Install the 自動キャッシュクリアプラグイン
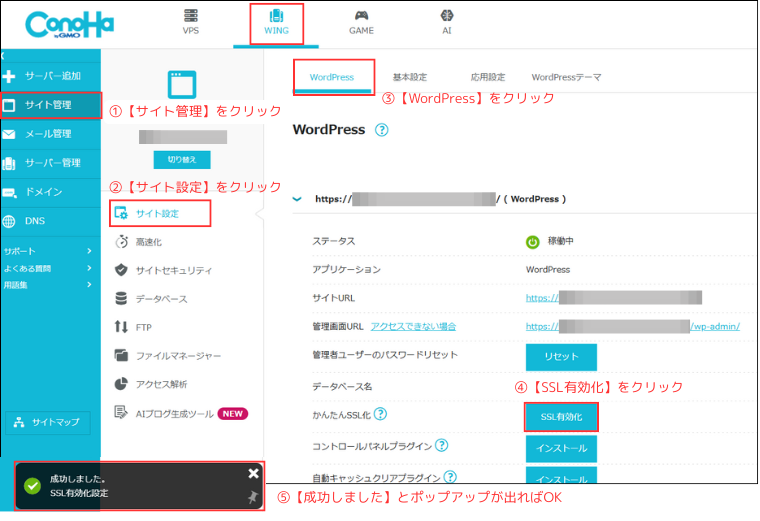This screenshot has width=760, height=521. [x=561, y=475]
